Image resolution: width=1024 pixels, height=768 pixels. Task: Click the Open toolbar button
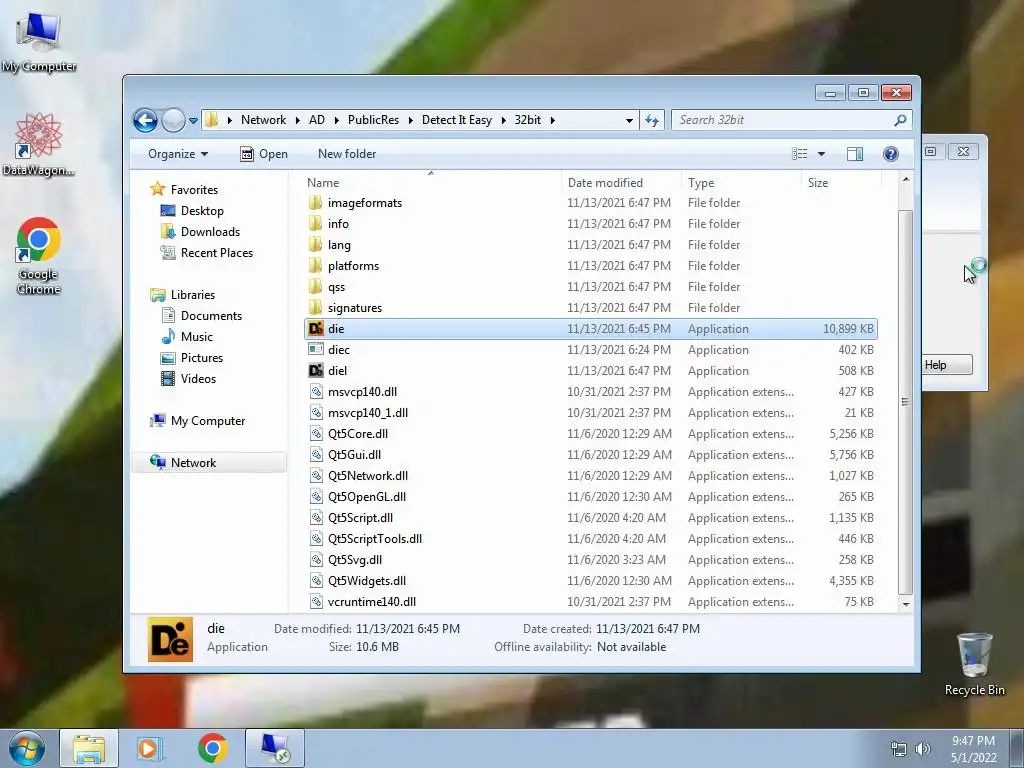click(x=264, y=154)
